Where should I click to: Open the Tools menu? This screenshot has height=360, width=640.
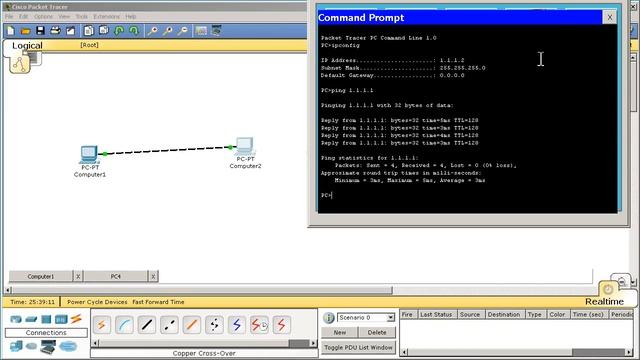[x=82, y=16]
